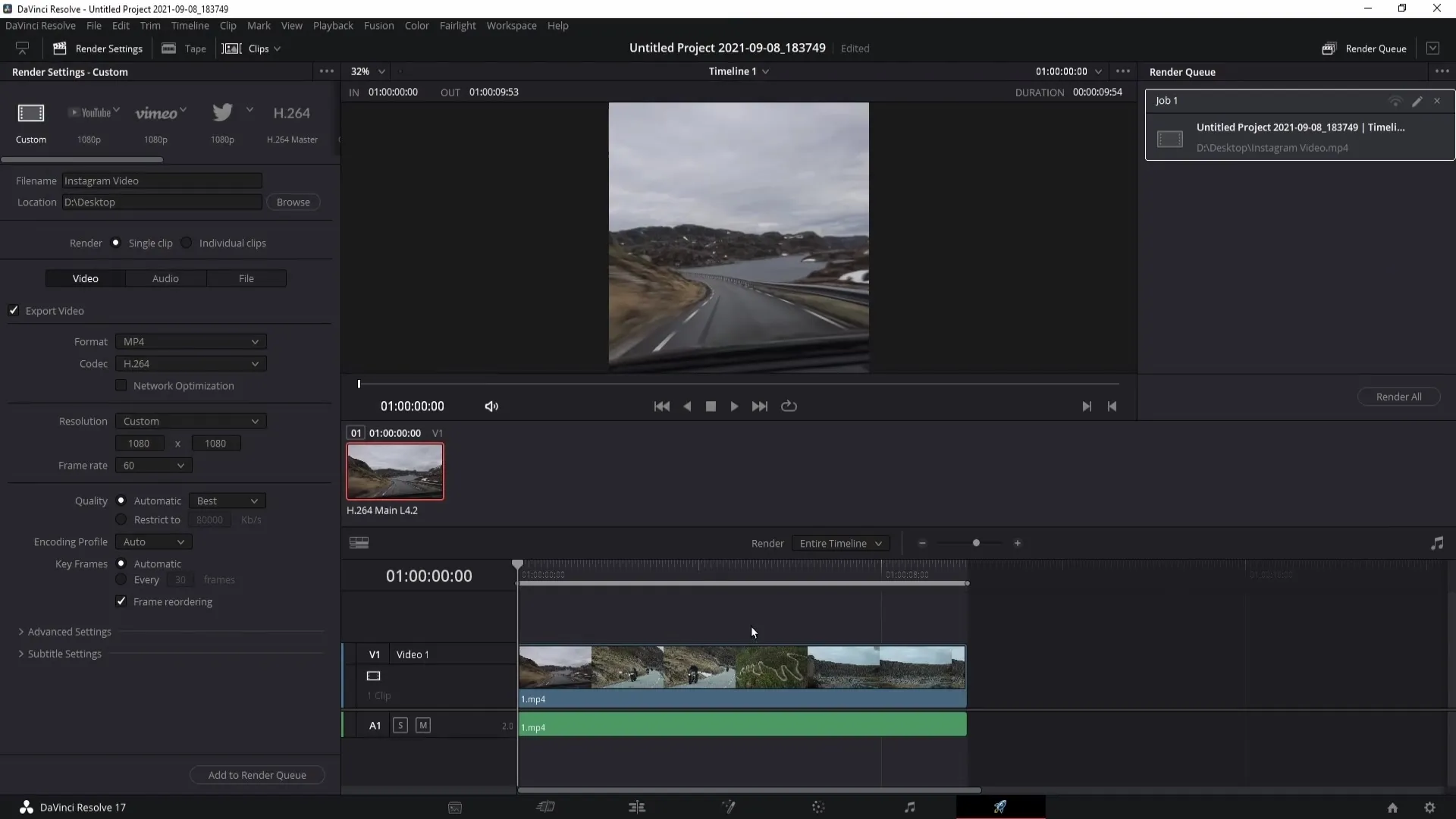
Task: Switch to the File settings tab
Action: tap(246, 278)
